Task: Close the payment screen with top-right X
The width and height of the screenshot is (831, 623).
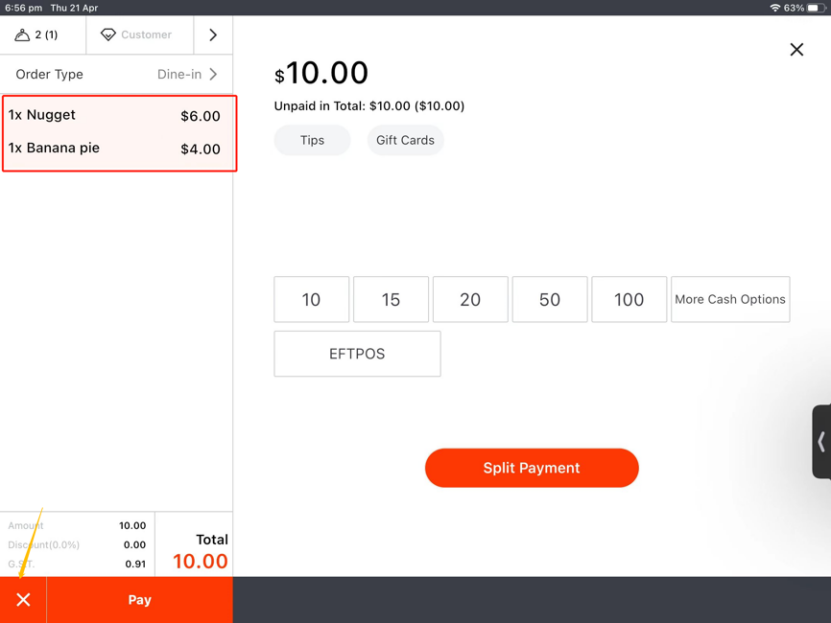Action: tap(796, 50)
